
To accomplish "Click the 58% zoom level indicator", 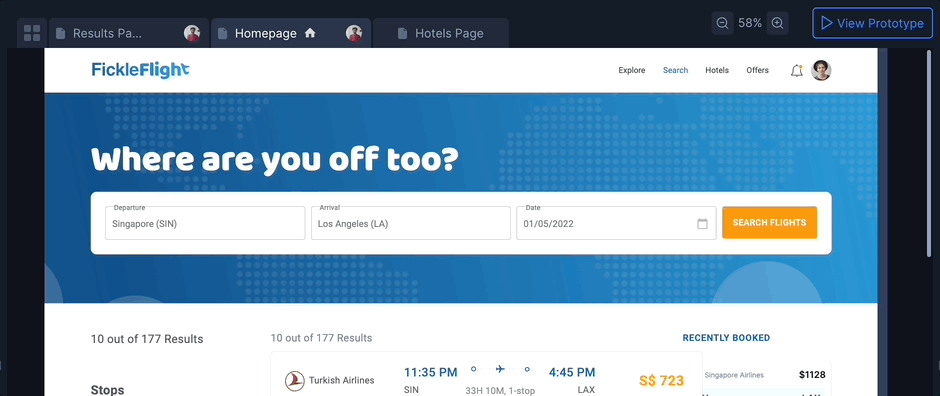I will click(x=750, y=23).
